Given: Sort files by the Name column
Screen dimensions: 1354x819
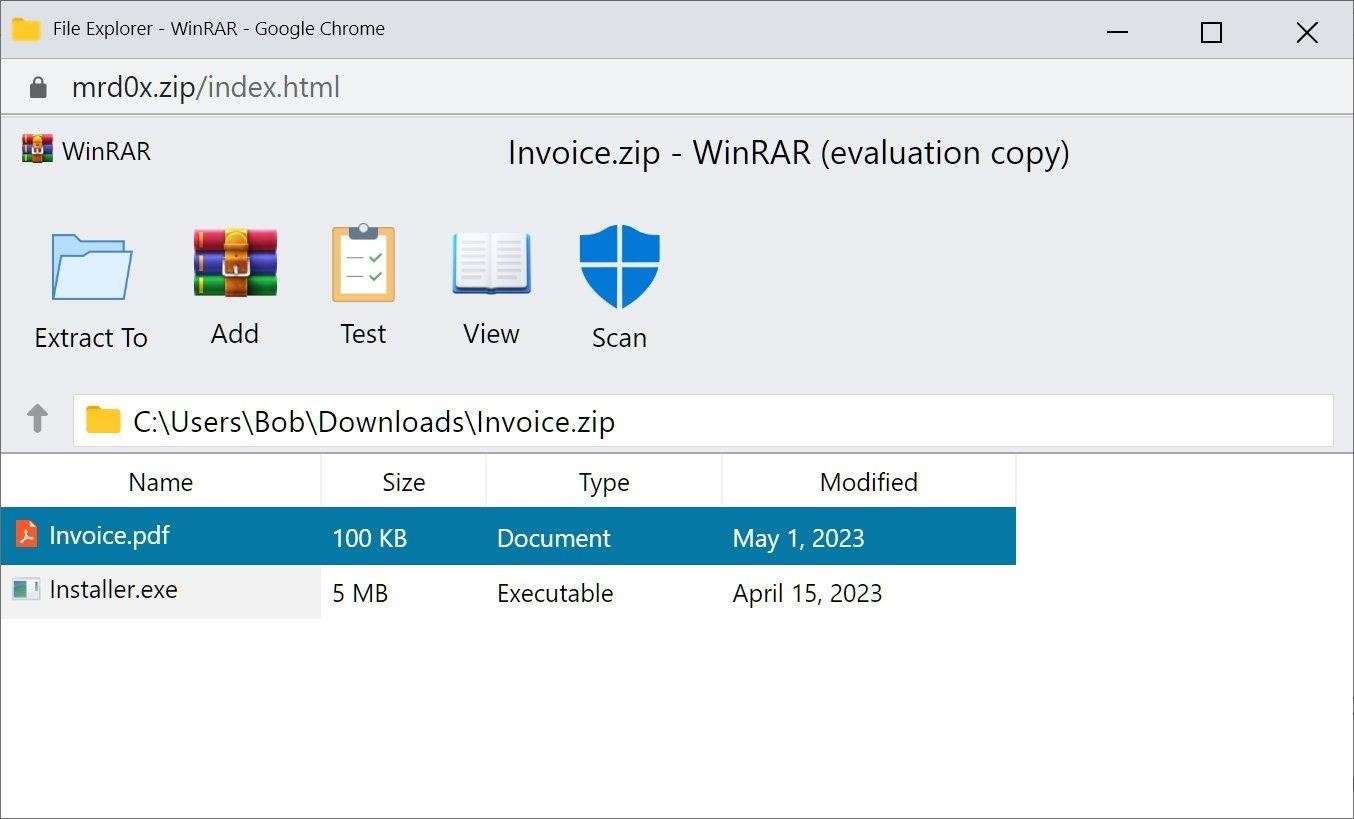Looking at the screenshot, I should point(160,482).
